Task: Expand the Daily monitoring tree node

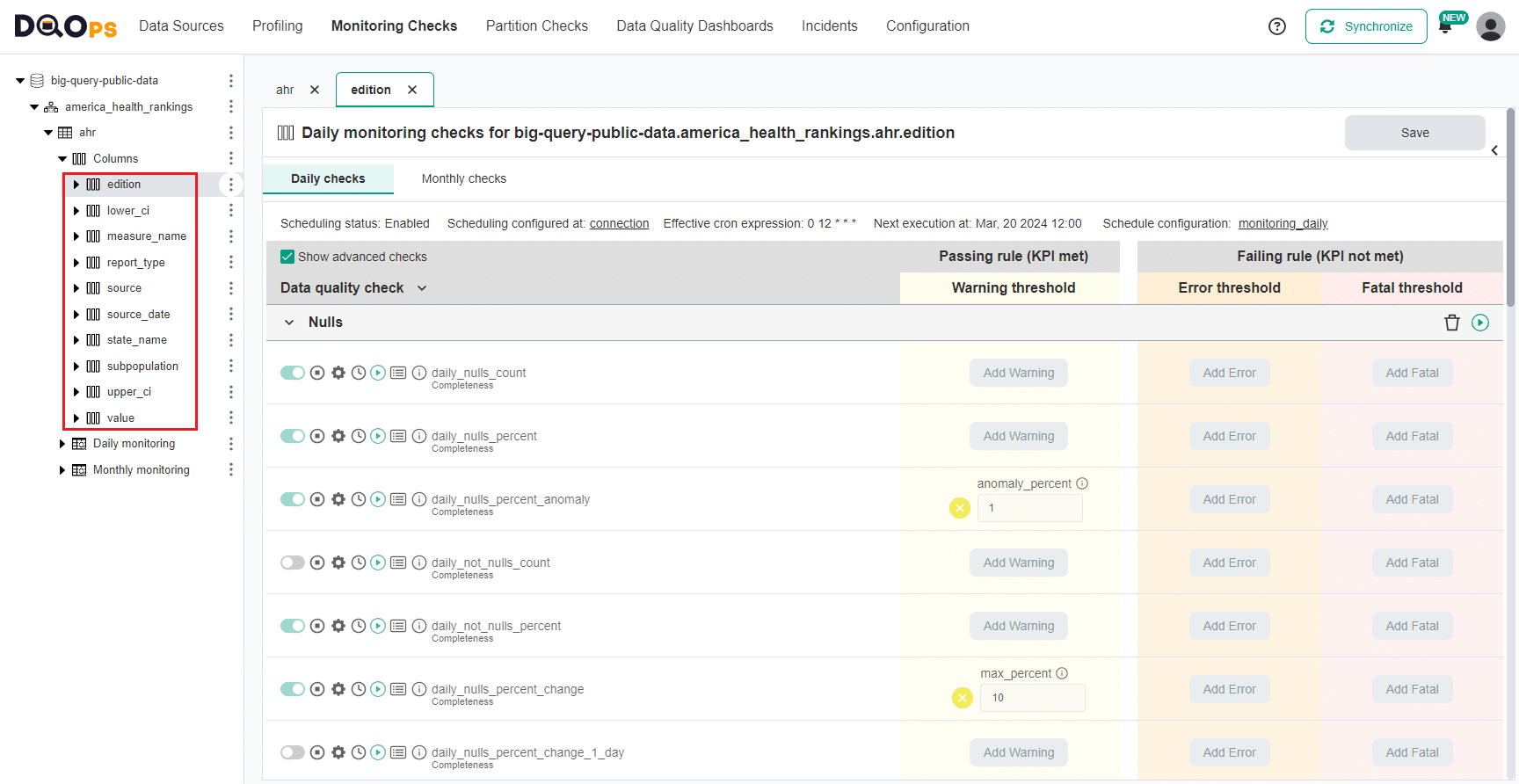Action: 62,444
